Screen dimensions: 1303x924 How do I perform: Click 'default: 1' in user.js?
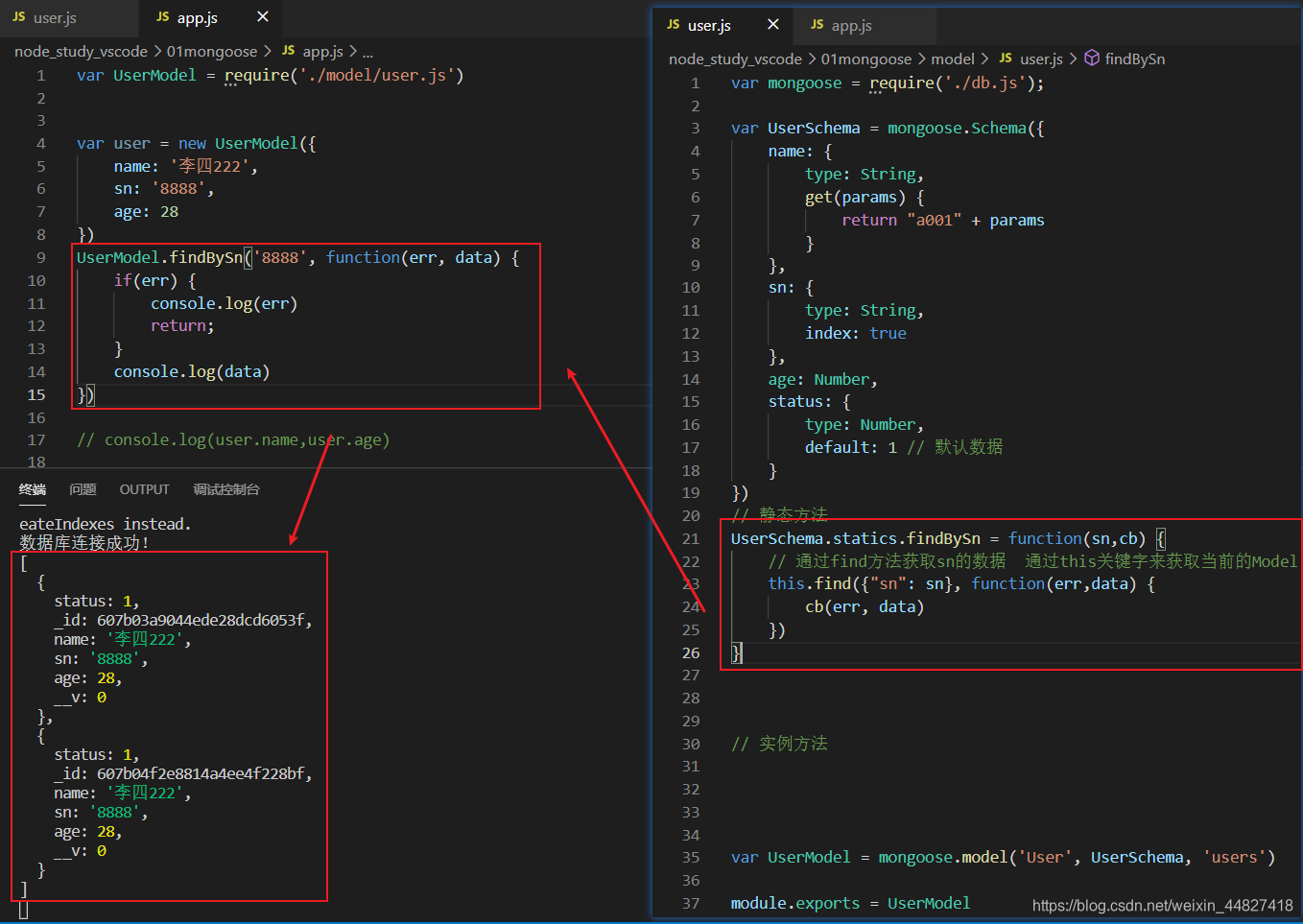pyautogui.click(x=851, y=447)
